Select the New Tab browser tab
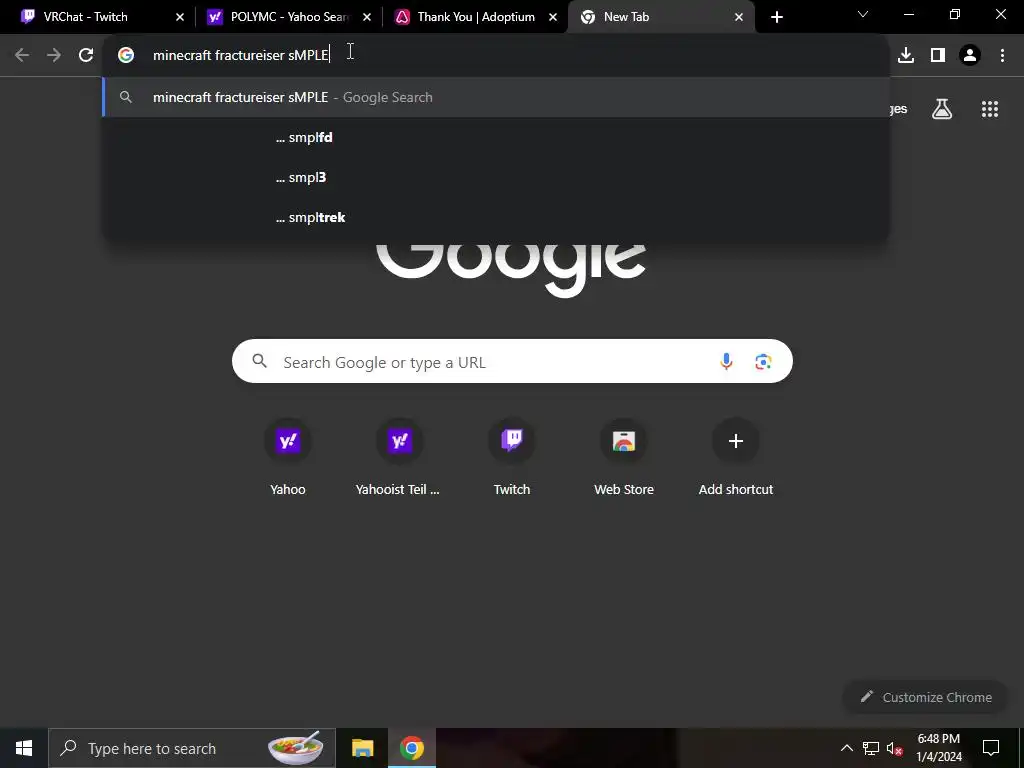This screenshot has height=768, width=1024. point(661,17)
